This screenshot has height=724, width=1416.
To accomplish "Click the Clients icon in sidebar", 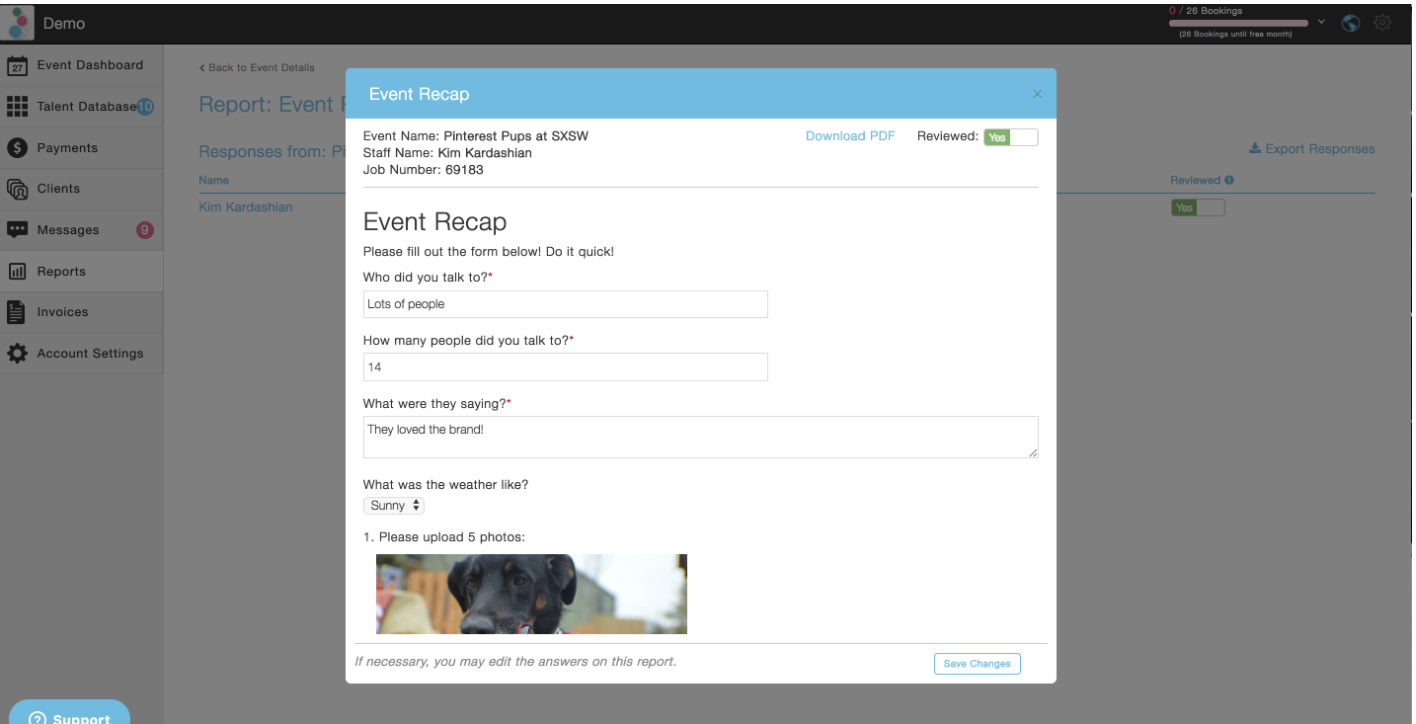I will [17, 189].
